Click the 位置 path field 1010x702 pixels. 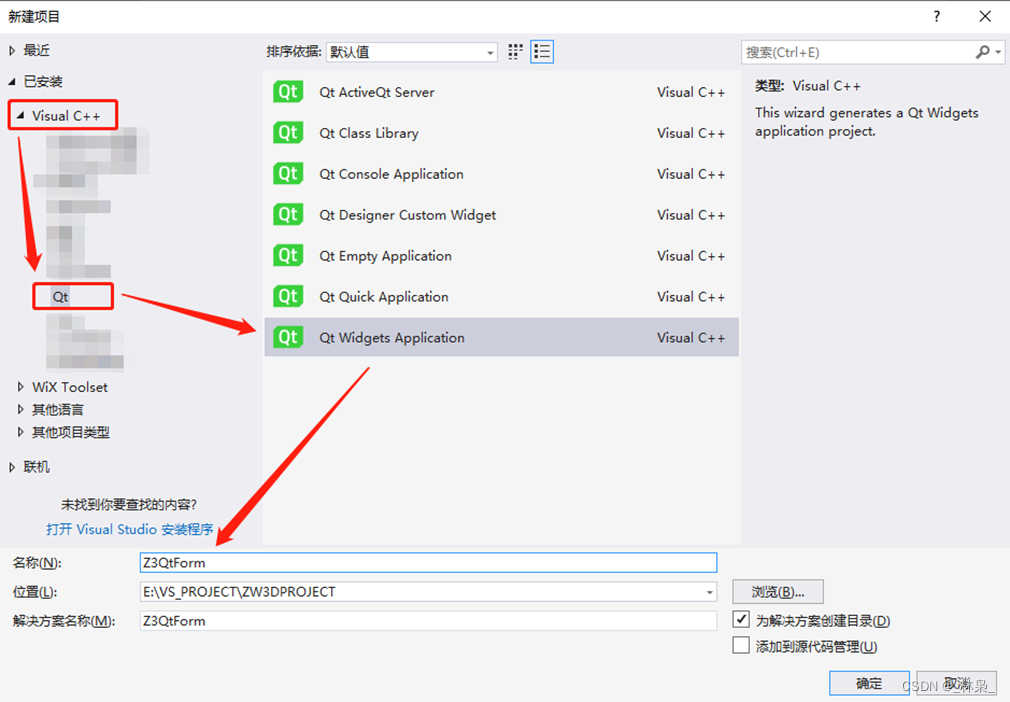[428, 592]
